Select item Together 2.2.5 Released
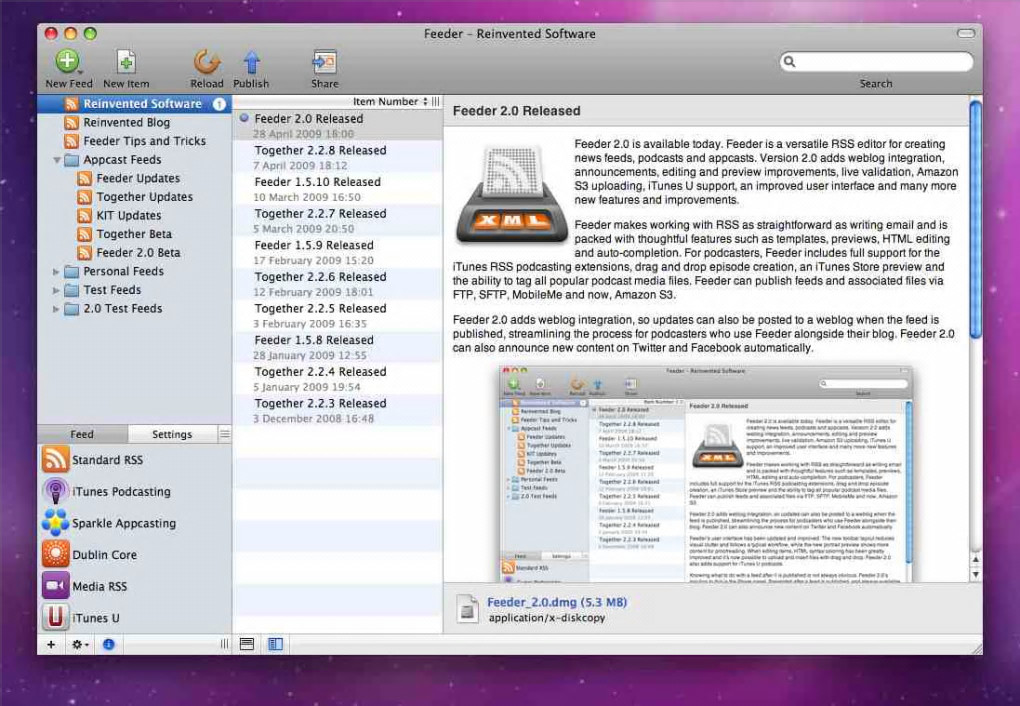 point(337,316)
